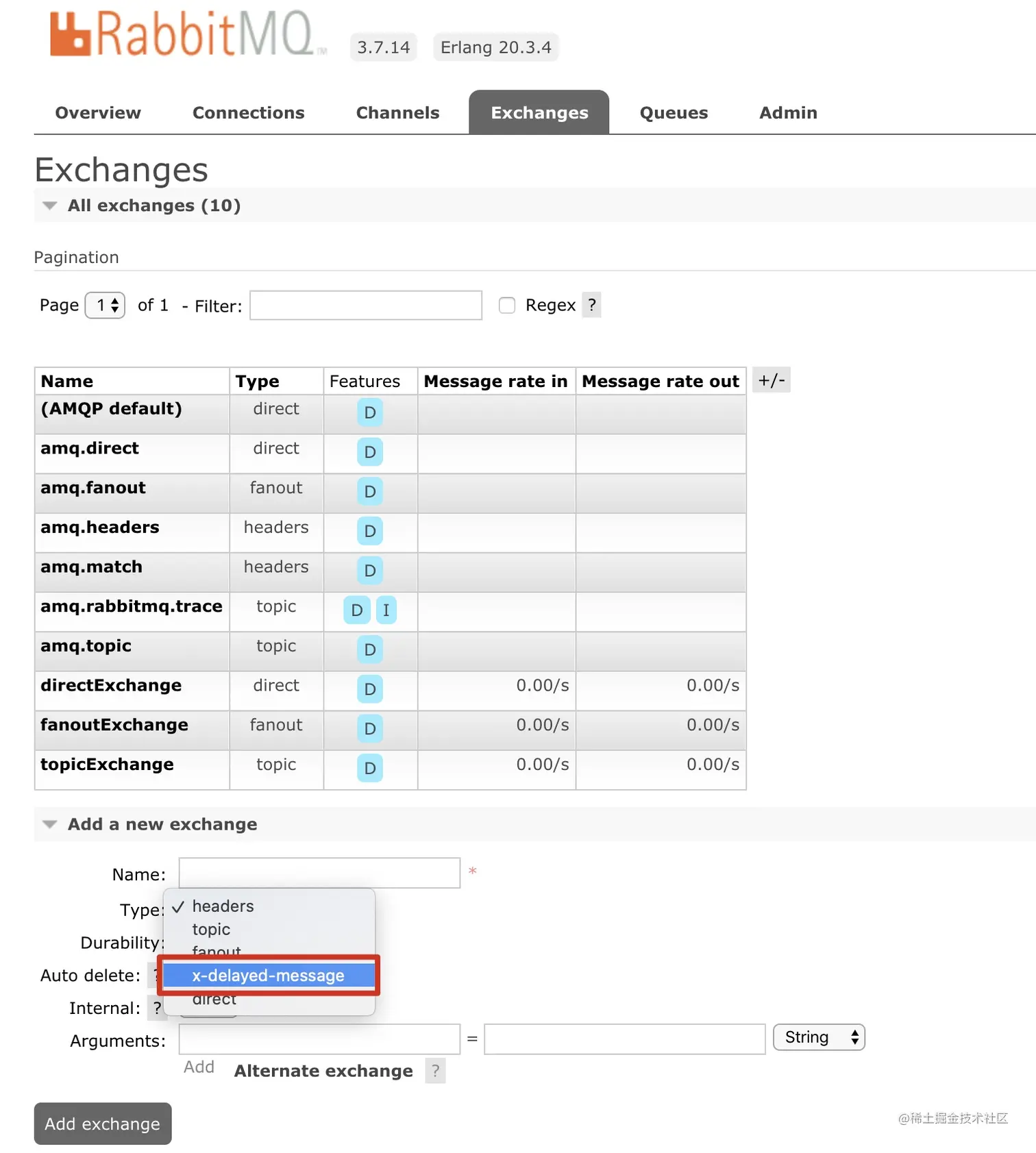The height and width of the screenshot is (1153, 1036).
Task: Click the D badge in fanoutExchange row
Action: click(x=370, y=729)
